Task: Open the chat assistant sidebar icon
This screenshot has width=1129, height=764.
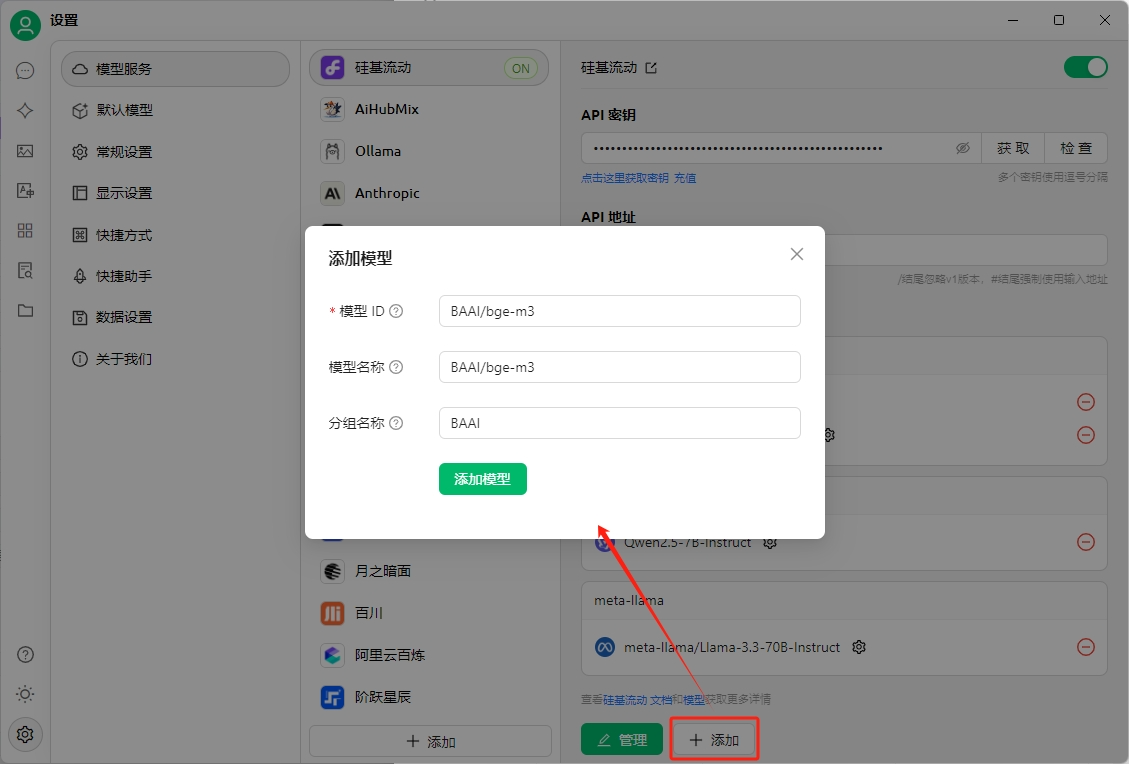Action: click(25, 71)
